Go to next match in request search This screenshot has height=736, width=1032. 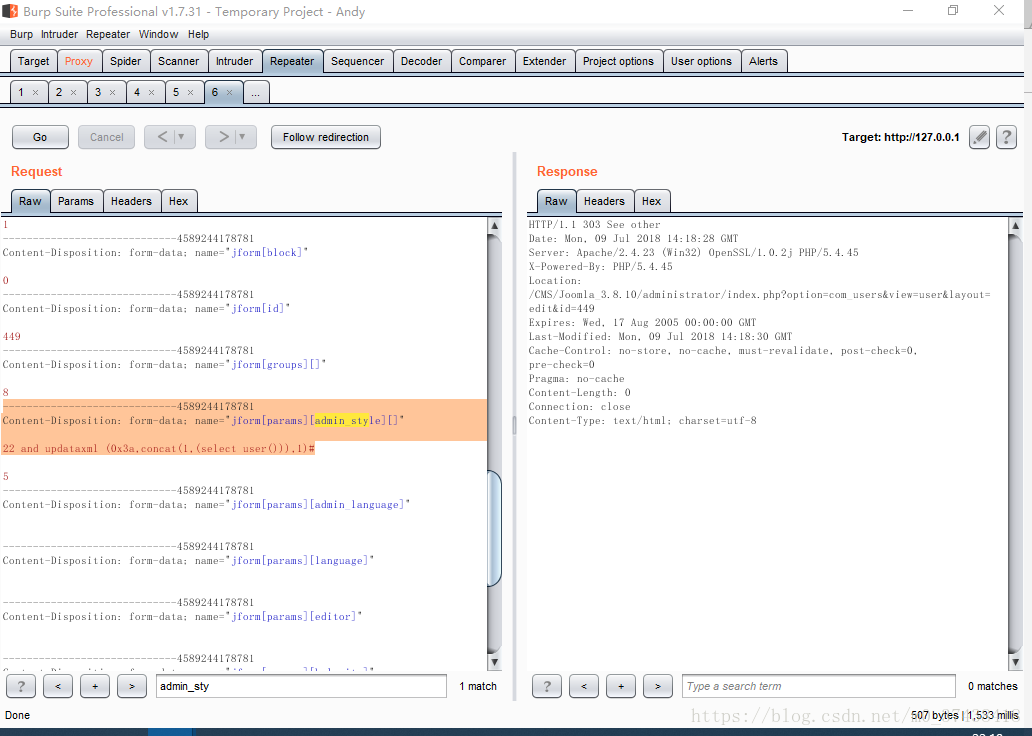click(132, 686)
